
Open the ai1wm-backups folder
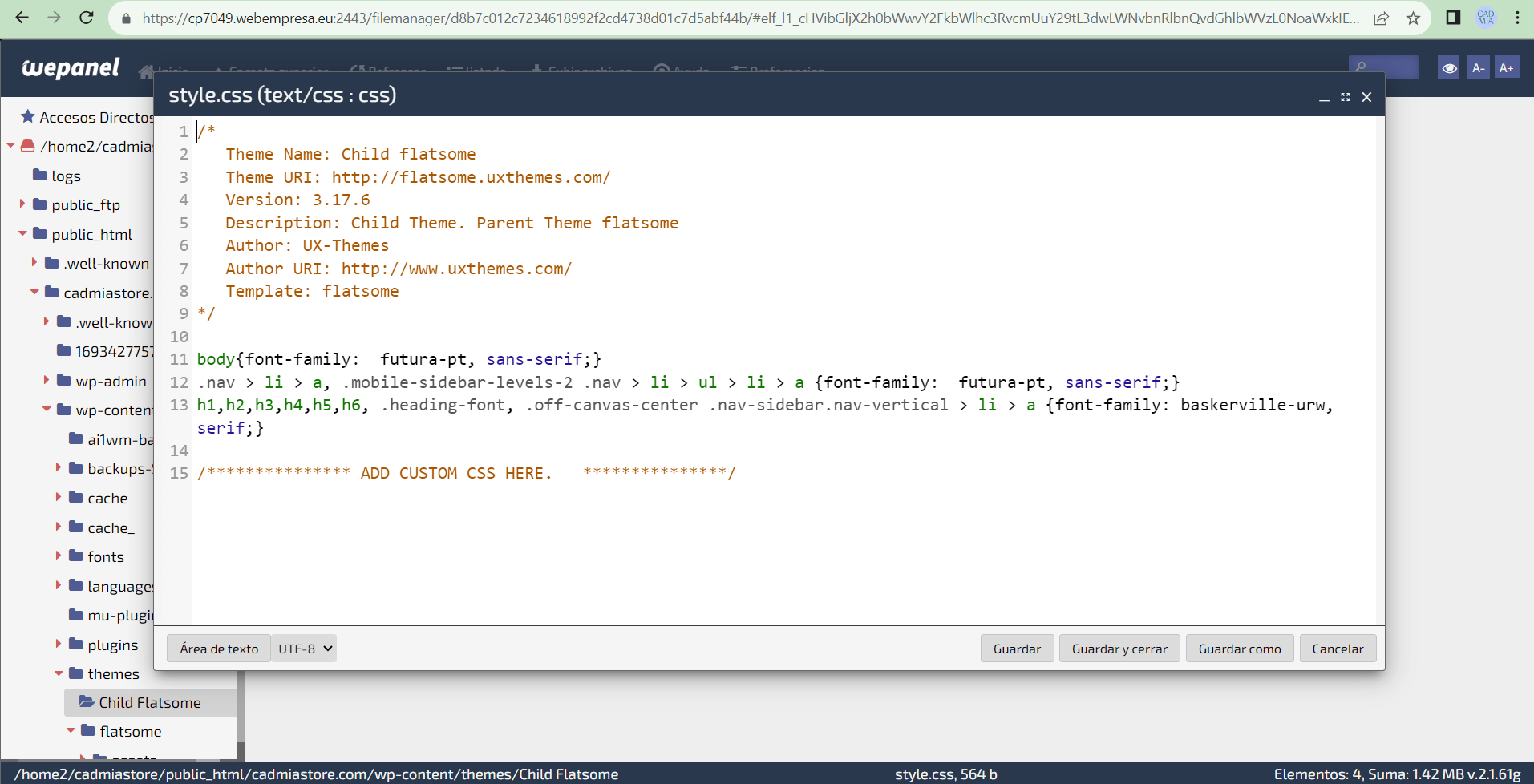pyautogui.click(x=111, y=439)
